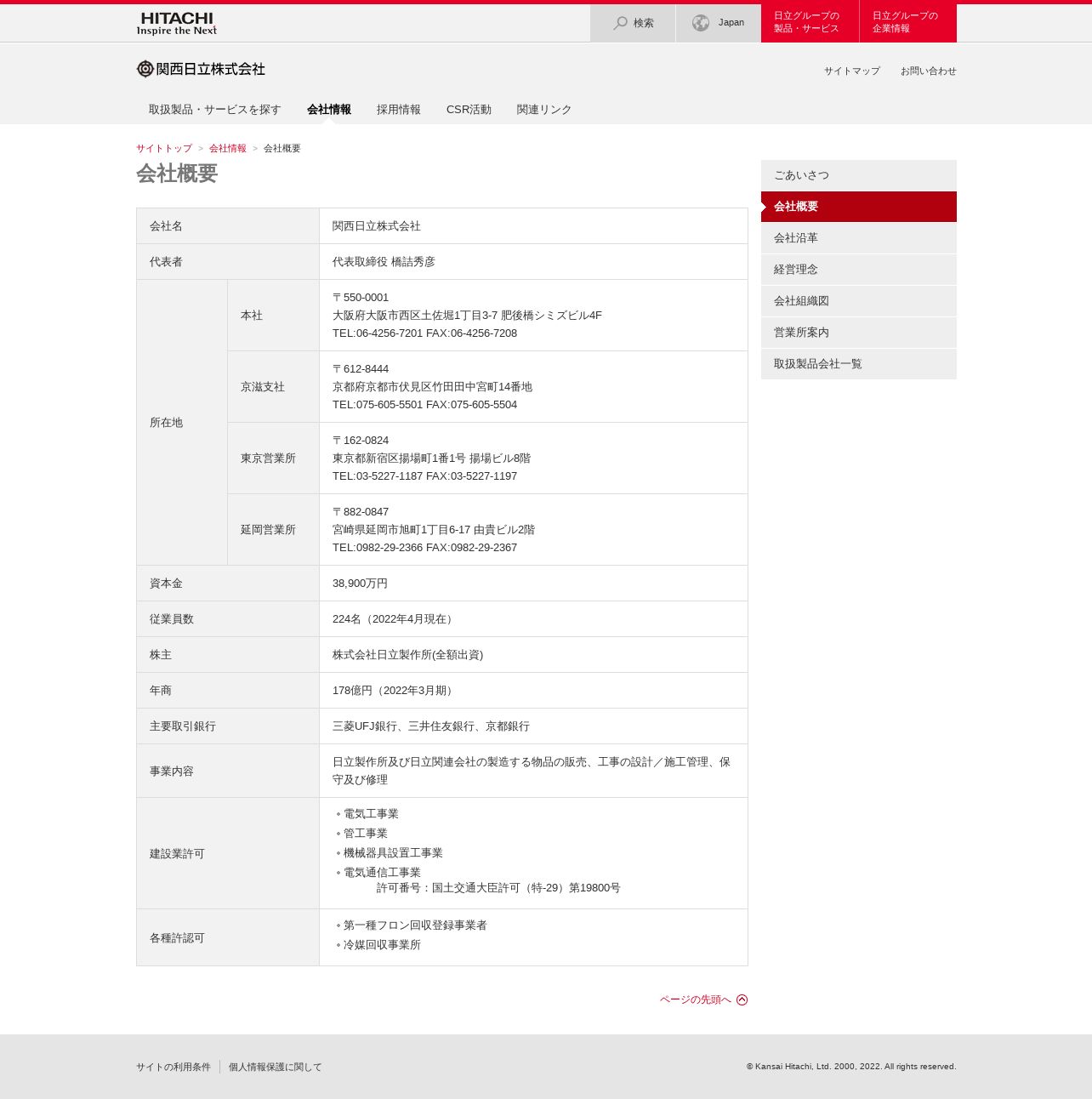
Task: Click the 延岡営業所 sub-label cell
Action: [273, 530]
